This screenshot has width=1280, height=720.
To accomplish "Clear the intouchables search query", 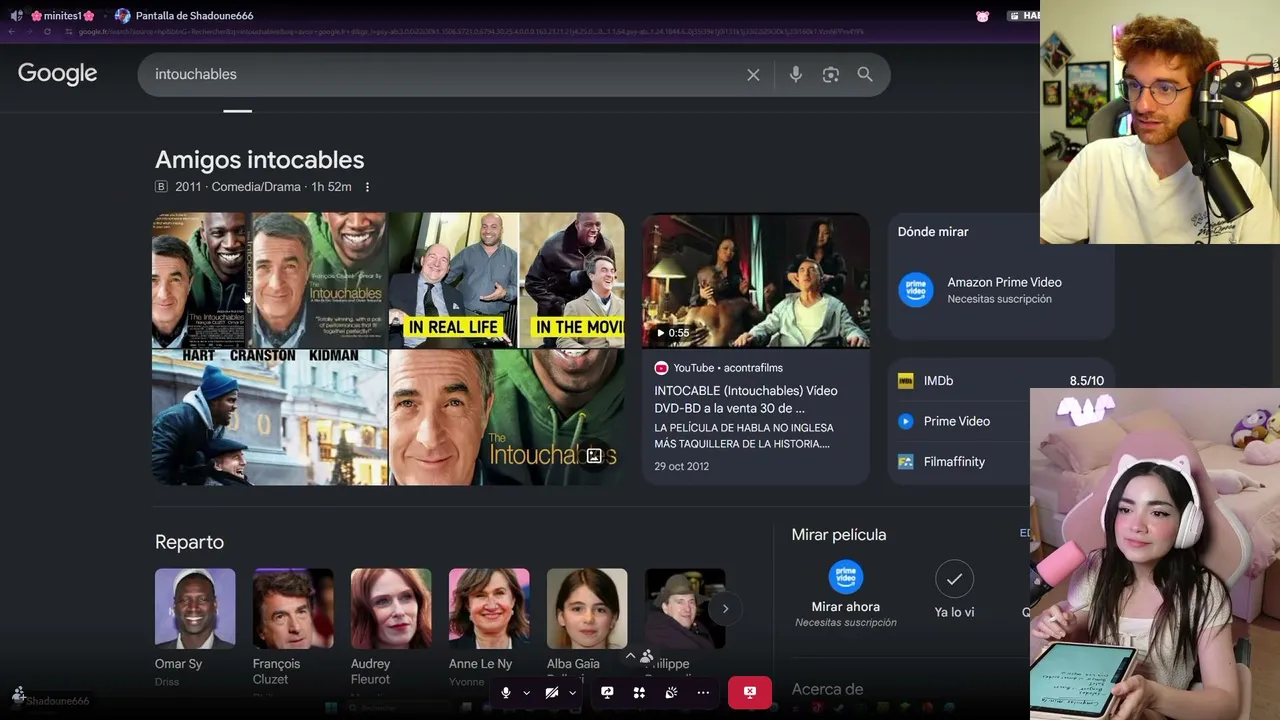I will (753, 75).
